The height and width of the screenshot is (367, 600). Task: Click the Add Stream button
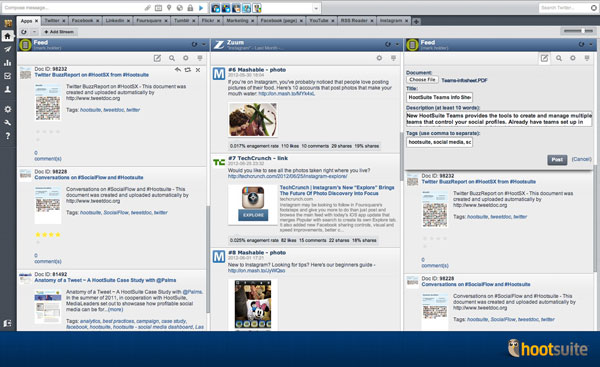coord(59,32)
